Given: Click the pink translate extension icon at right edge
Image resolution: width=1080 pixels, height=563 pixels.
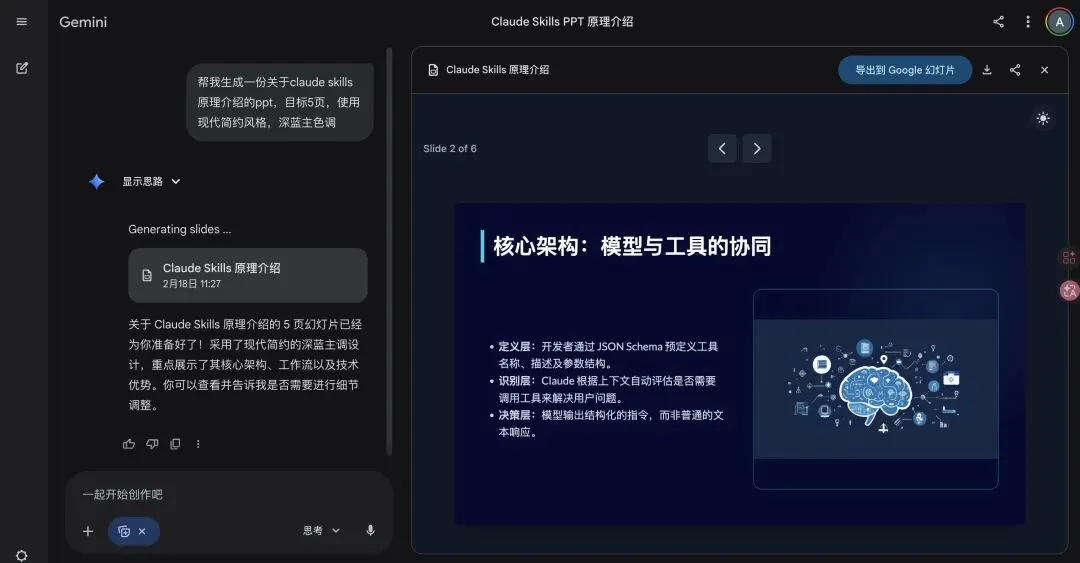Looking at the screenshot, I should (1070, 291).
